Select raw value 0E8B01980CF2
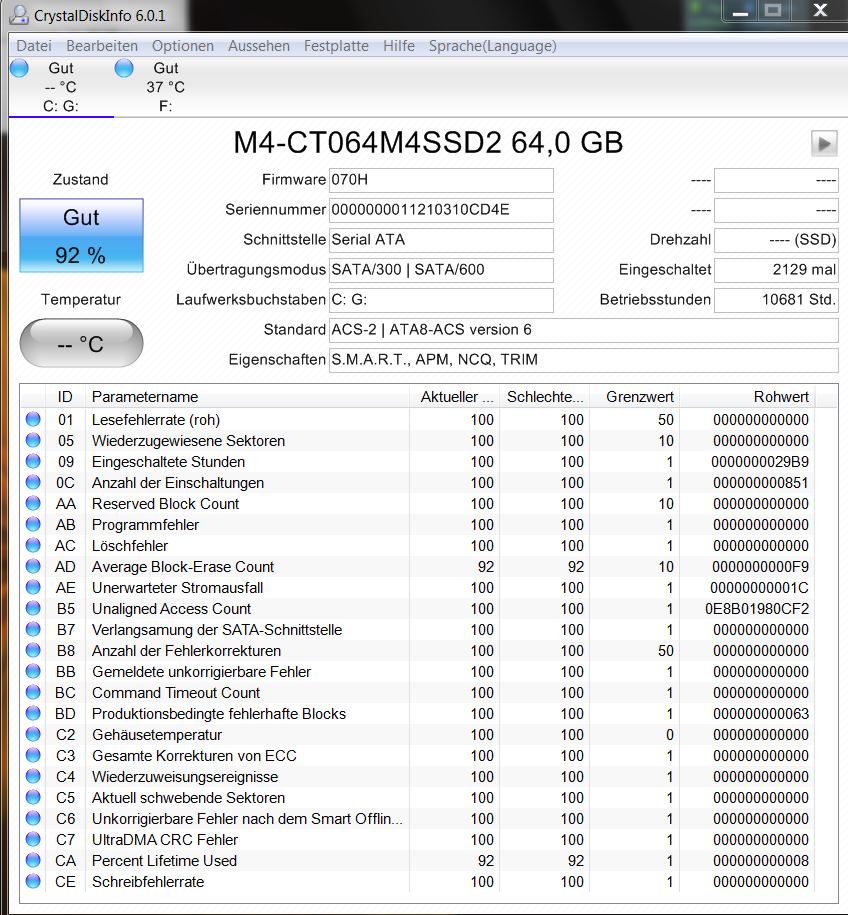Image resolution: width=848 pixels, height=915 pixels. click(x=757, y=609)
